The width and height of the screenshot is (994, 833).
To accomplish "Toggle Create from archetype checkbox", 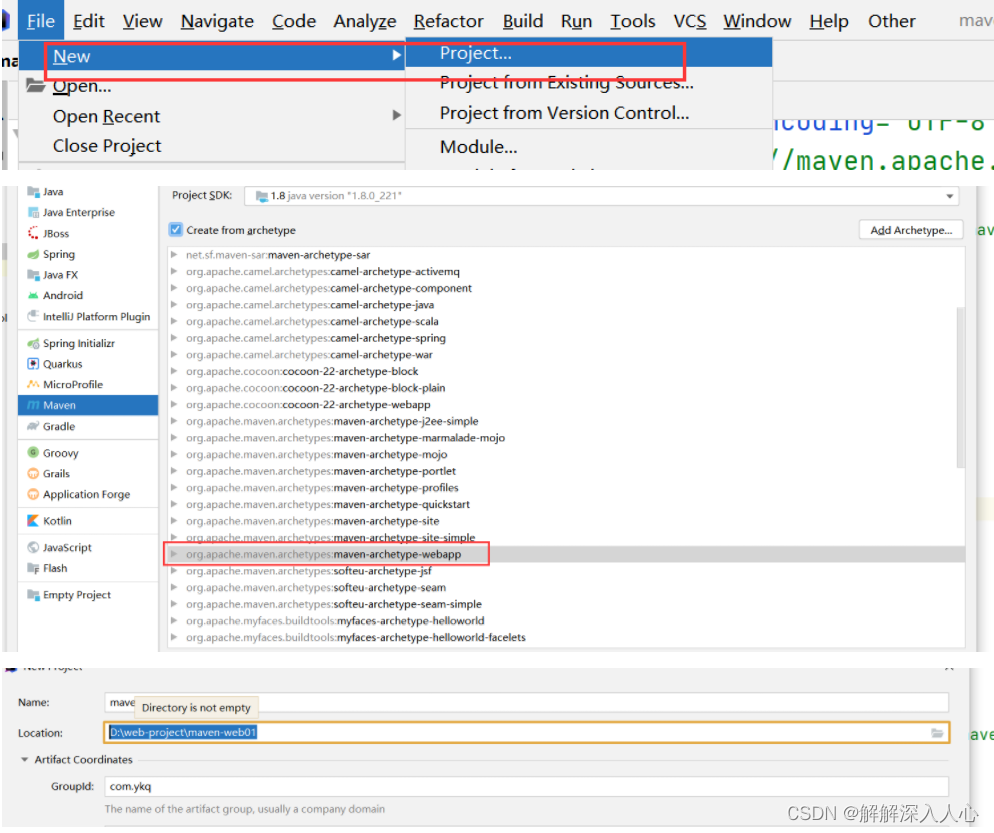I will coord(176,229).
